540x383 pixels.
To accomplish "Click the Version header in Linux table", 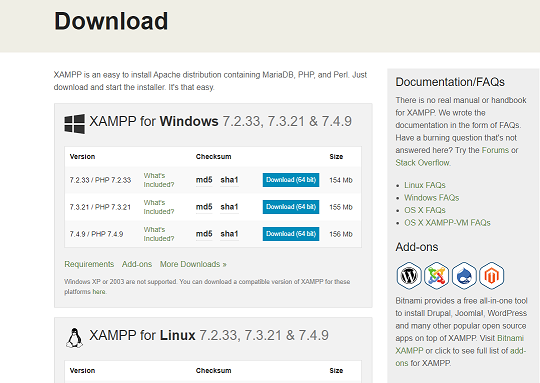I will click(82, 371).
